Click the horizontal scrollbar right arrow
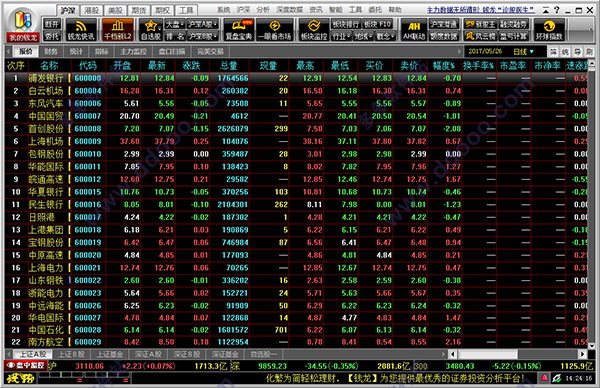This screenshot has height=388, width=600. point(582,354)
